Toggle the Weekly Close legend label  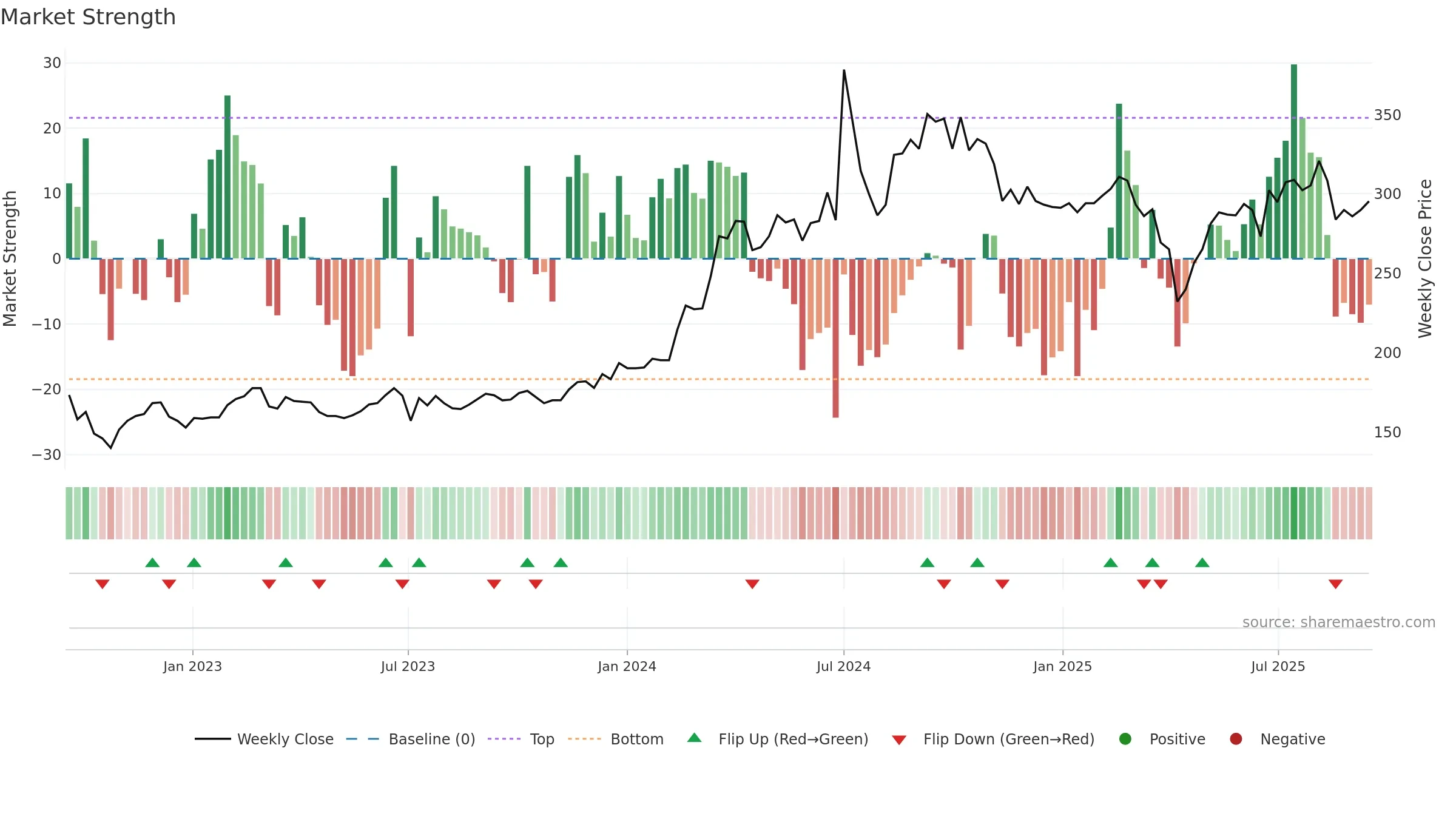285,739
